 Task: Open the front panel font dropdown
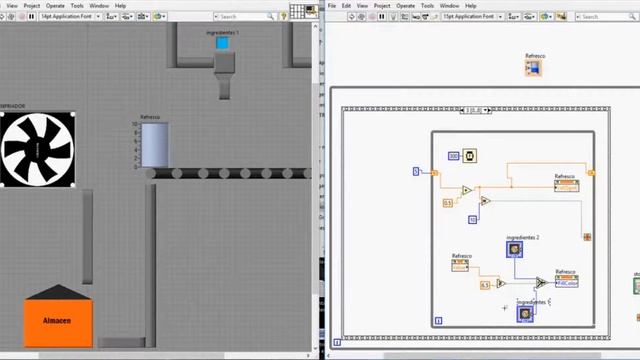pos(70,17)
